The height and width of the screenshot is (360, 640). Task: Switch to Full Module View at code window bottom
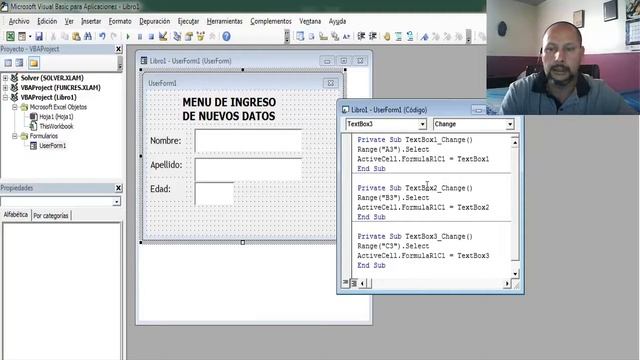click(x=354, y=283)
